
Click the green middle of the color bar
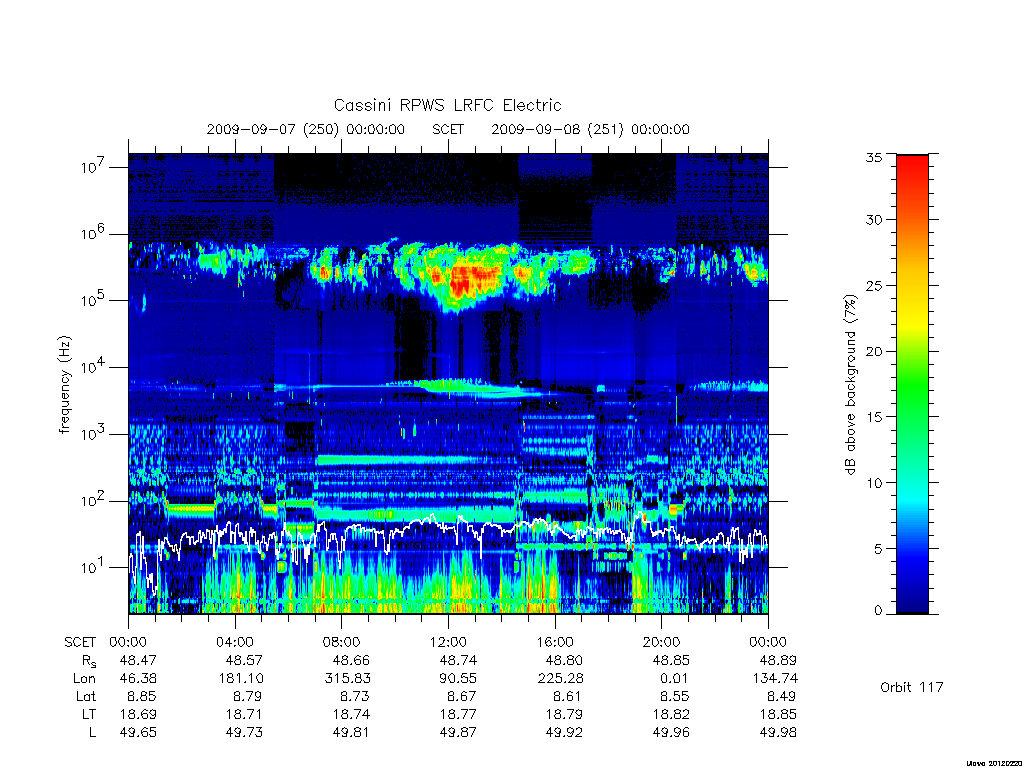[x=912, y=384]
